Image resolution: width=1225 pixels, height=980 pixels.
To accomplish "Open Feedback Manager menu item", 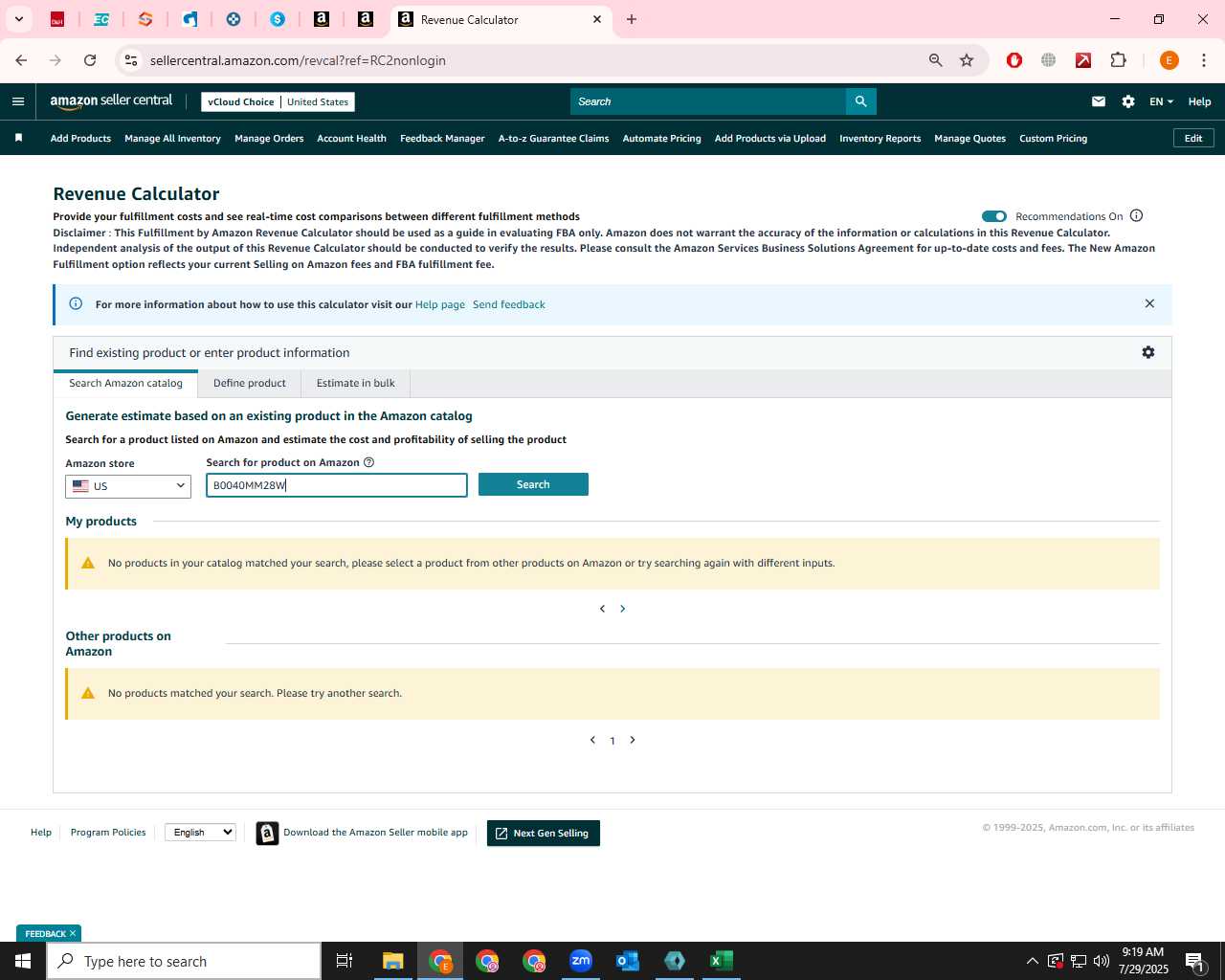I will pos(442,139).
